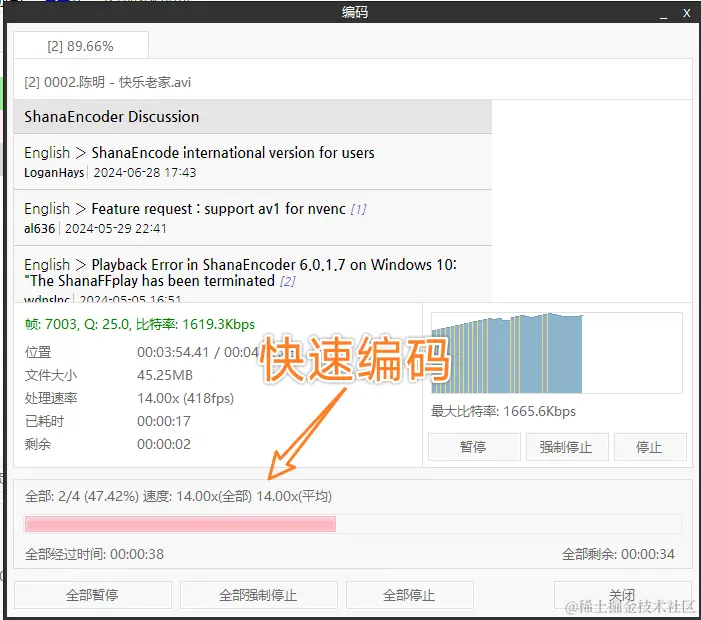Click the overall pink encoding progress bar
This screenshot has height=620, width=701.
(x=352, y=524)
